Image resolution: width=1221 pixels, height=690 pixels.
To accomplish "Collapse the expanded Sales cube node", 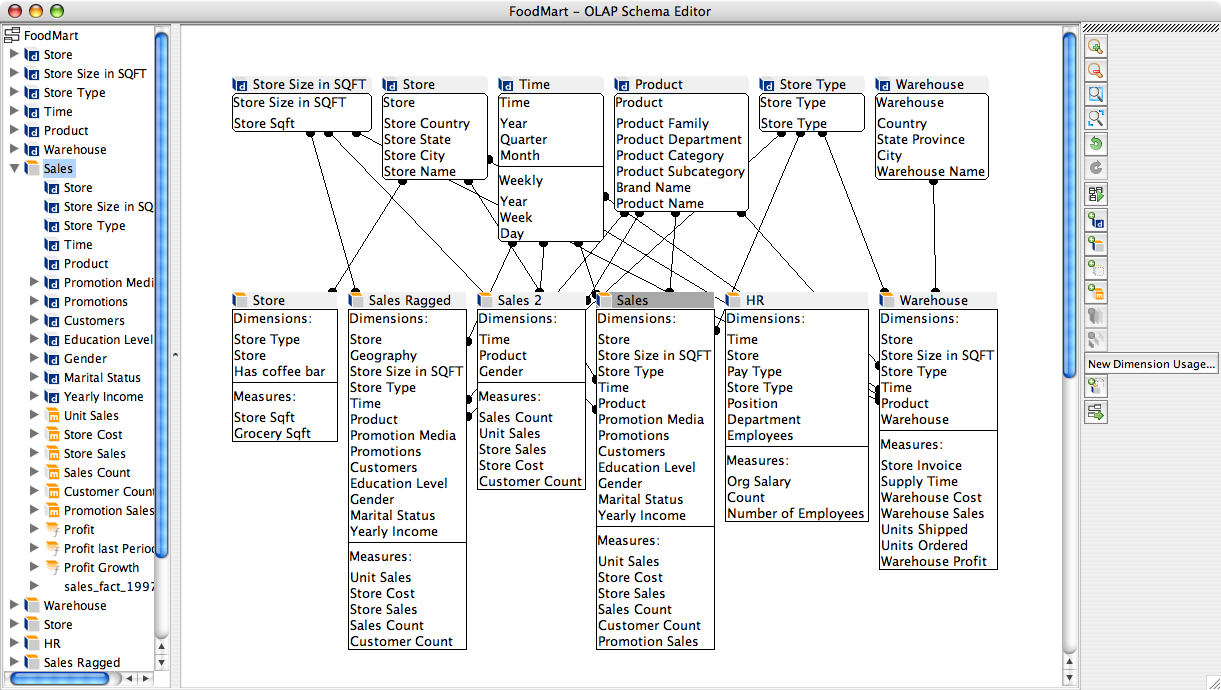I will (14, 169).
